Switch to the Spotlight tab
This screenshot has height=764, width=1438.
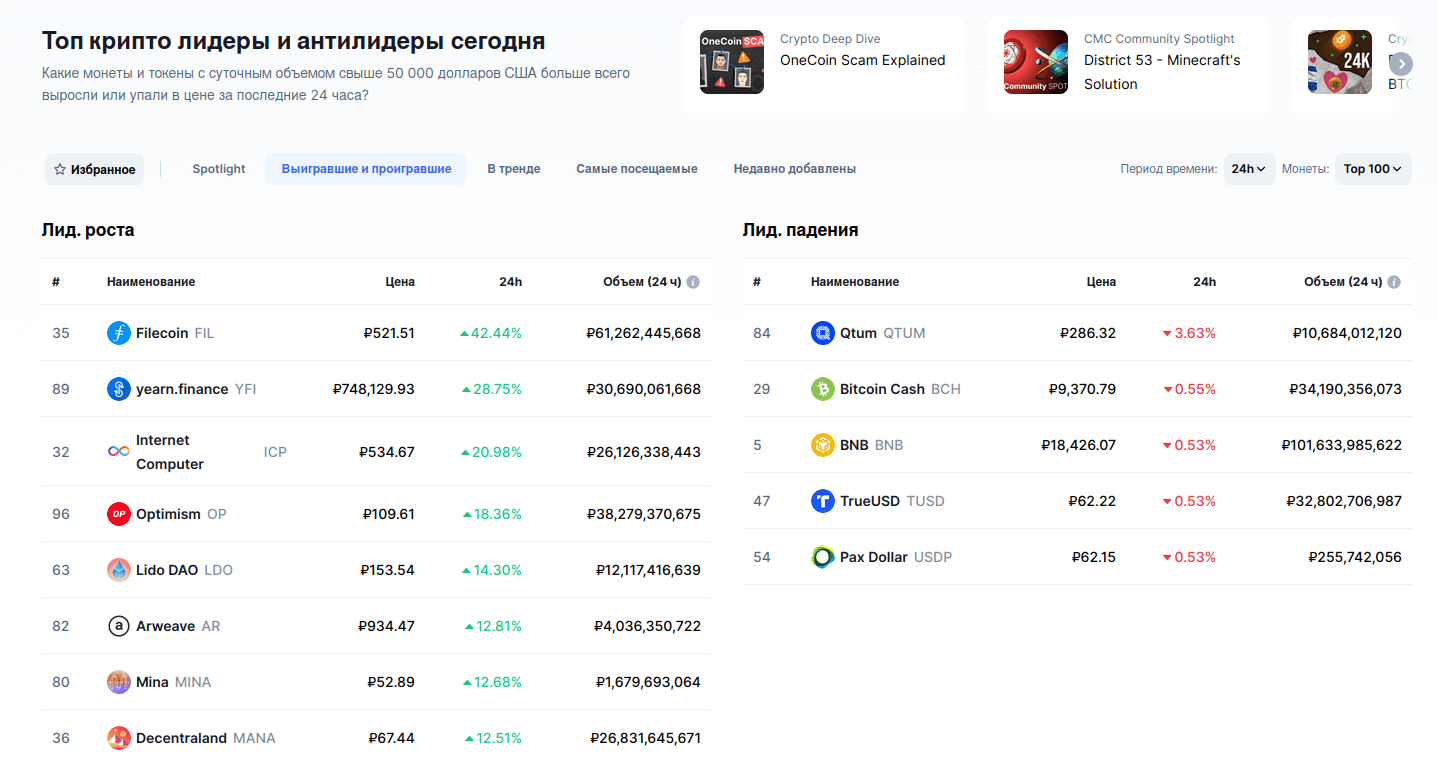click(218, 169)
